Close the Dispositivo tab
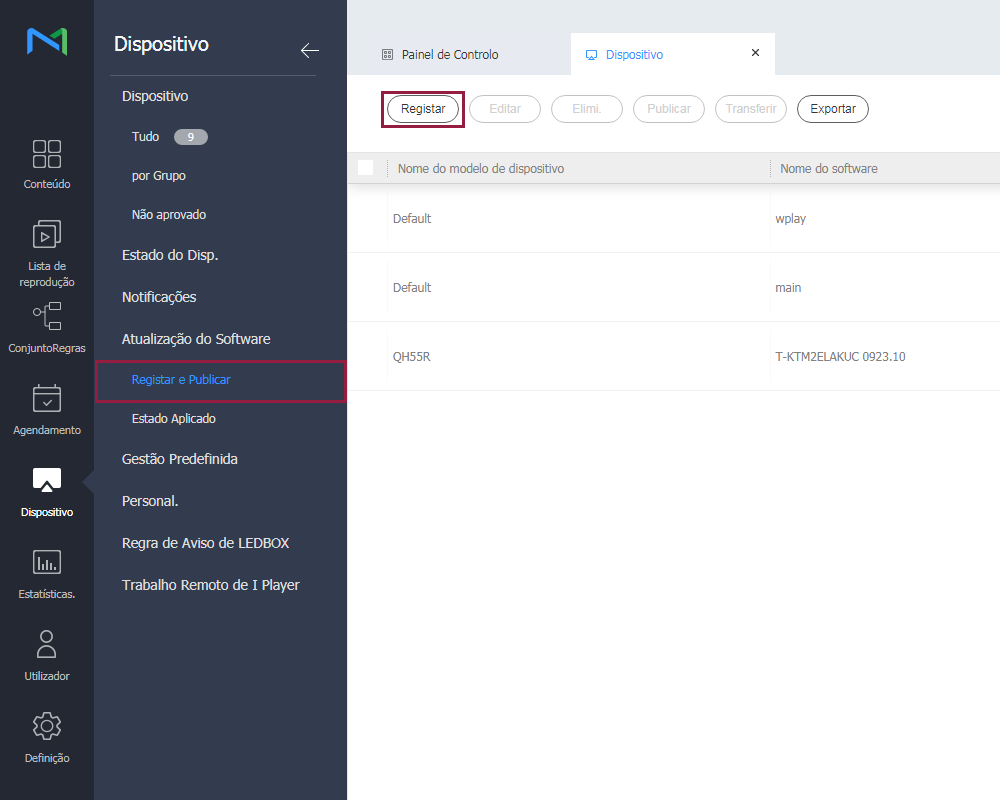This screenshot has height=800, width=1000. click(x=755, y=53)
